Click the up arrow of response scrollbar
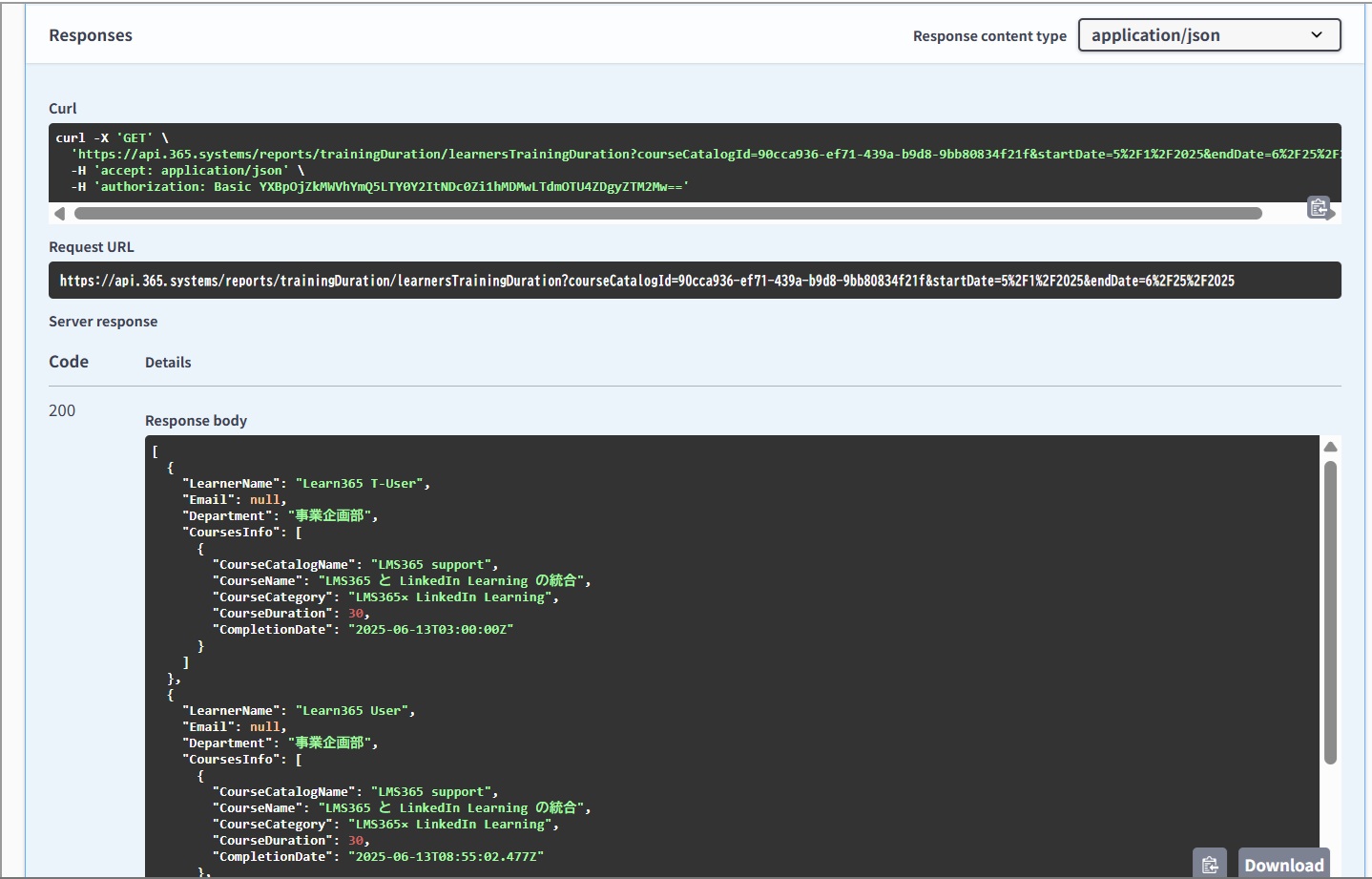The image size is (1372, 879). (1330, 447)
